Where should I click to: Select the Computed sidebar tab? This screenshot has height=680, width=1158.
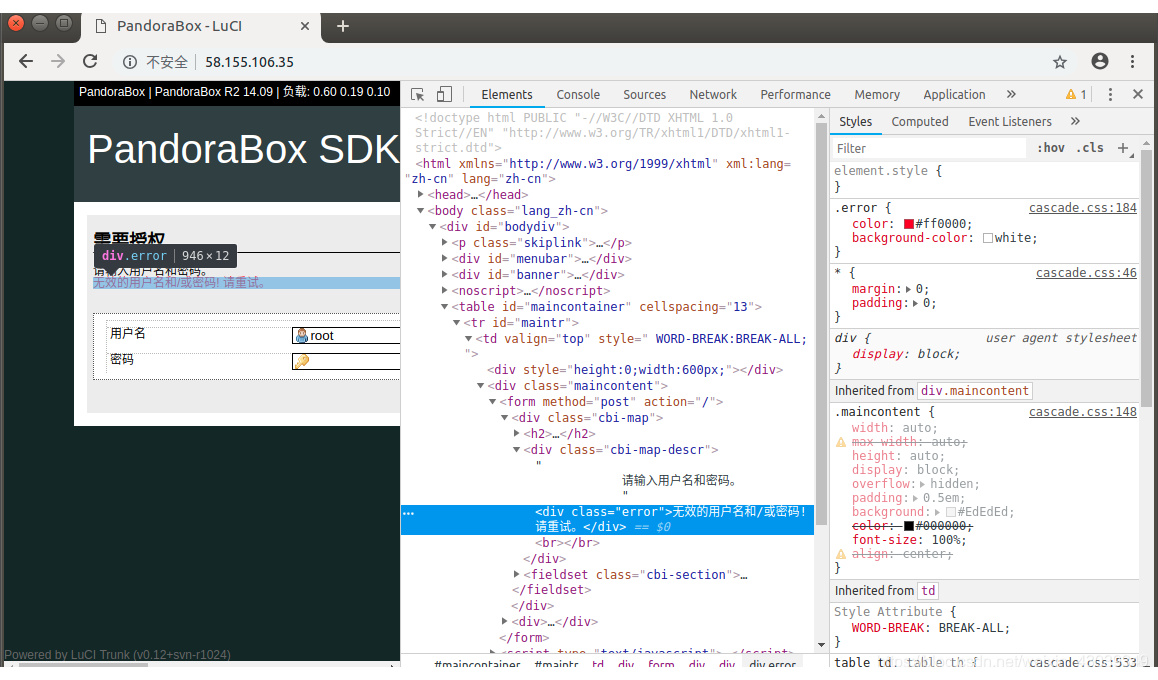[x=919, y=122]
